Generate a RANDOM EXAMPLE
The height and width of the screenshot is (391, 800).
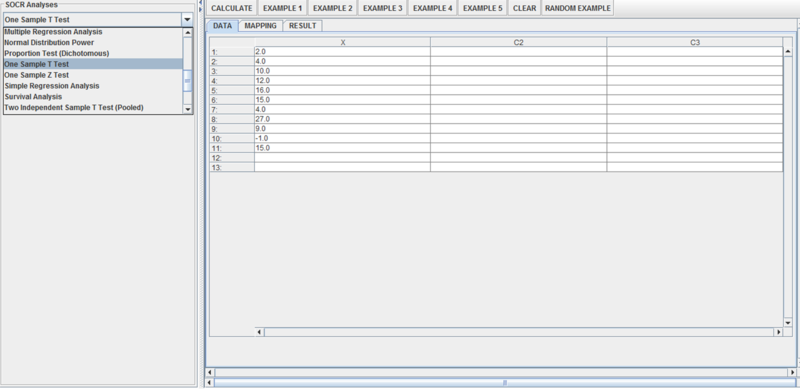[x=578, y=9]
